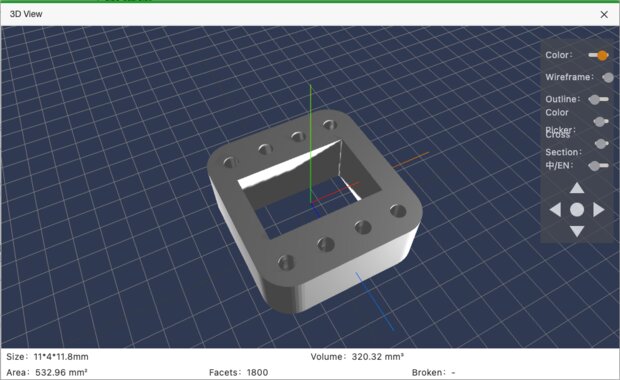This screenshot has height=380, width=620.
Task: Enable the Cross Section toggle
Action: (x=601, y=144)
